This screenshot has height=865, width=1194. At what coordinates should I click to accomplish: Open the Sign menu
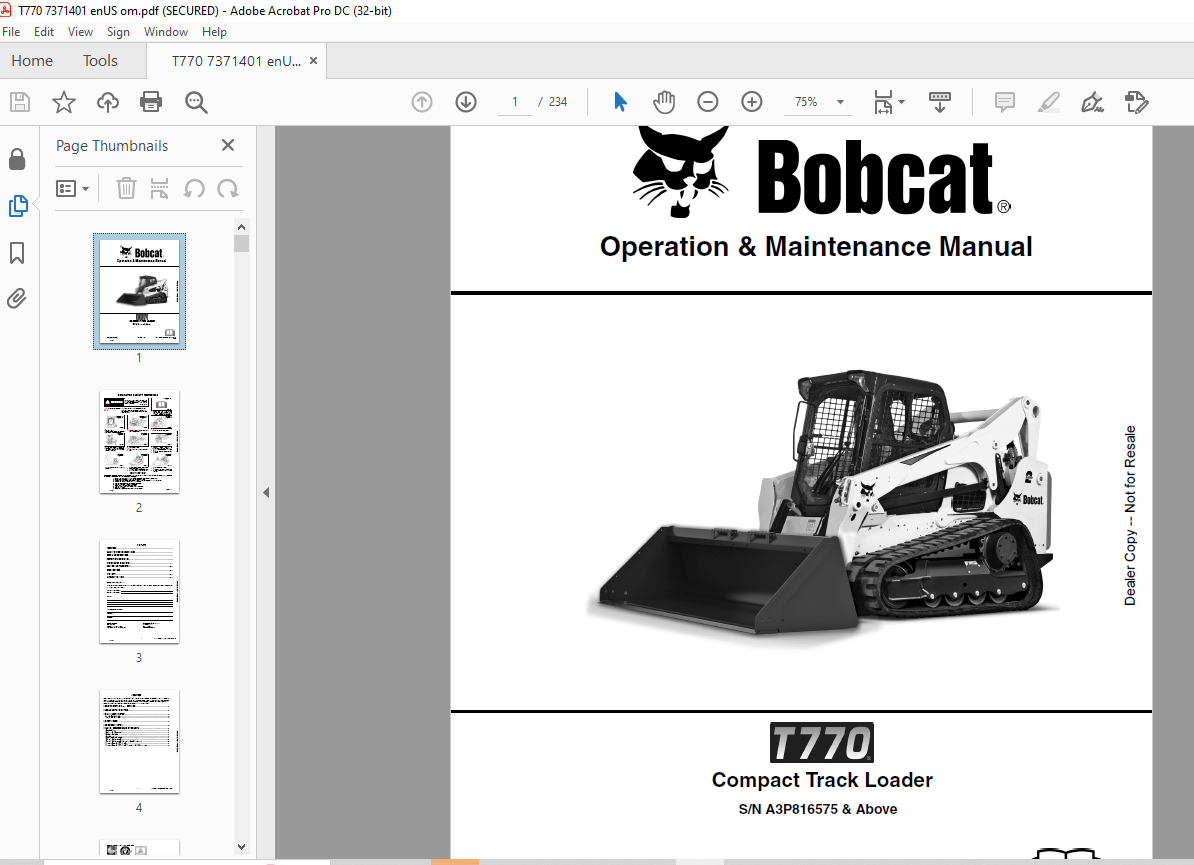click(118, 32)
